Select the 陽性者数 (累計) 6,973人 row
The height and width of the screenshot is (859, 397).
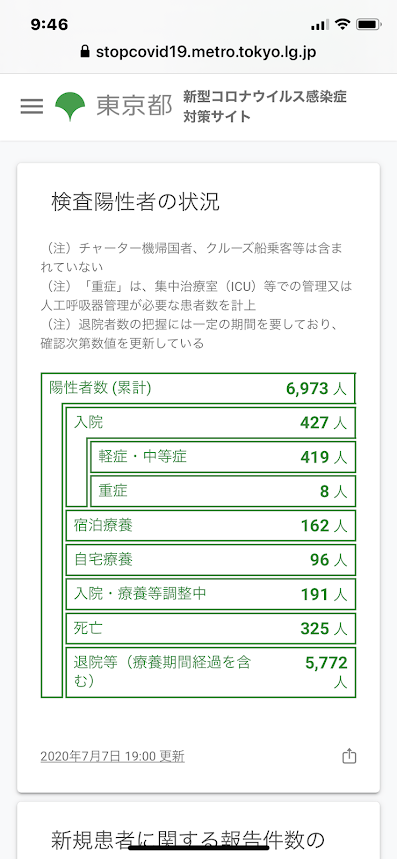pyautogui.click(x=198, y=388)
